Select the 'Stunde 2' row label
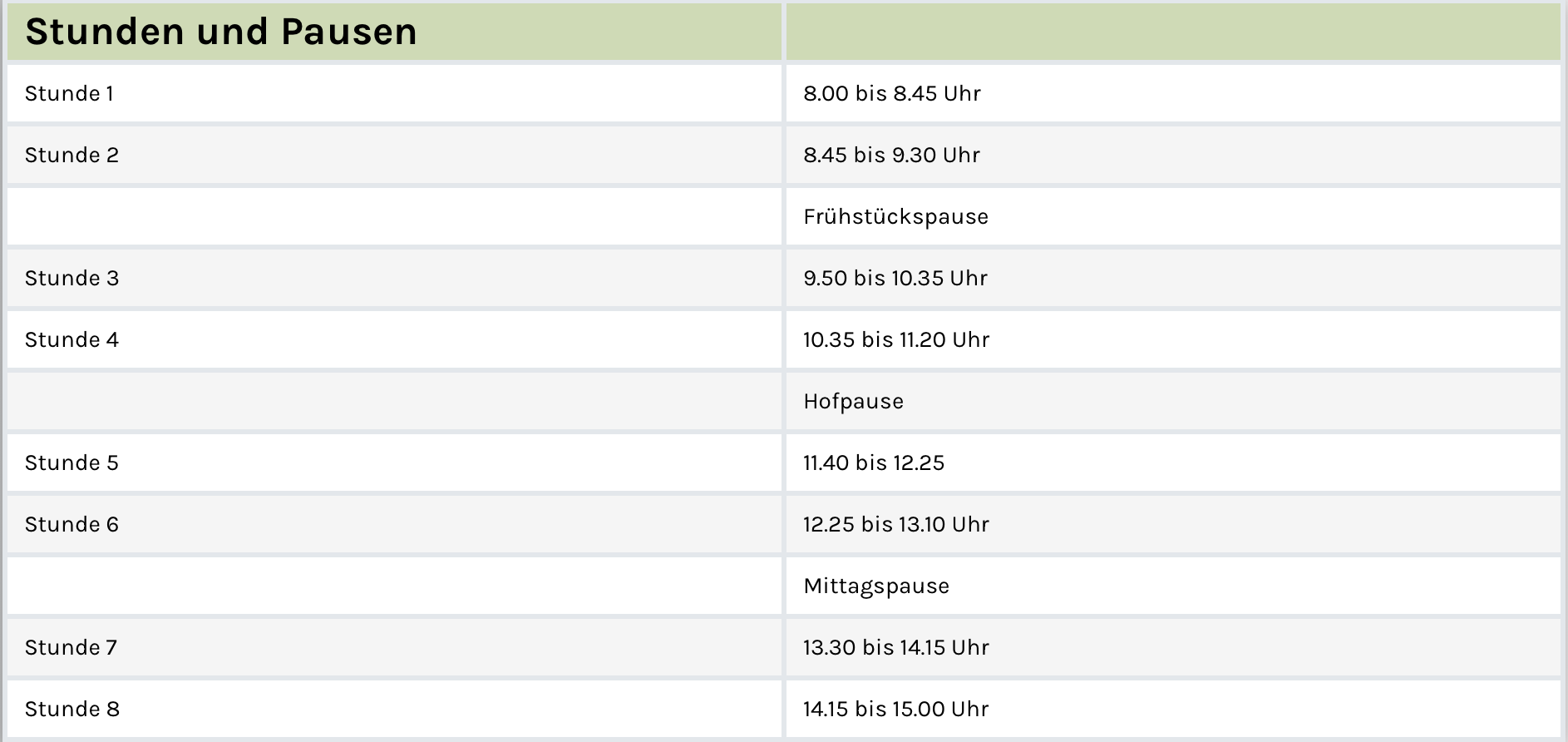 pos(71,155)
